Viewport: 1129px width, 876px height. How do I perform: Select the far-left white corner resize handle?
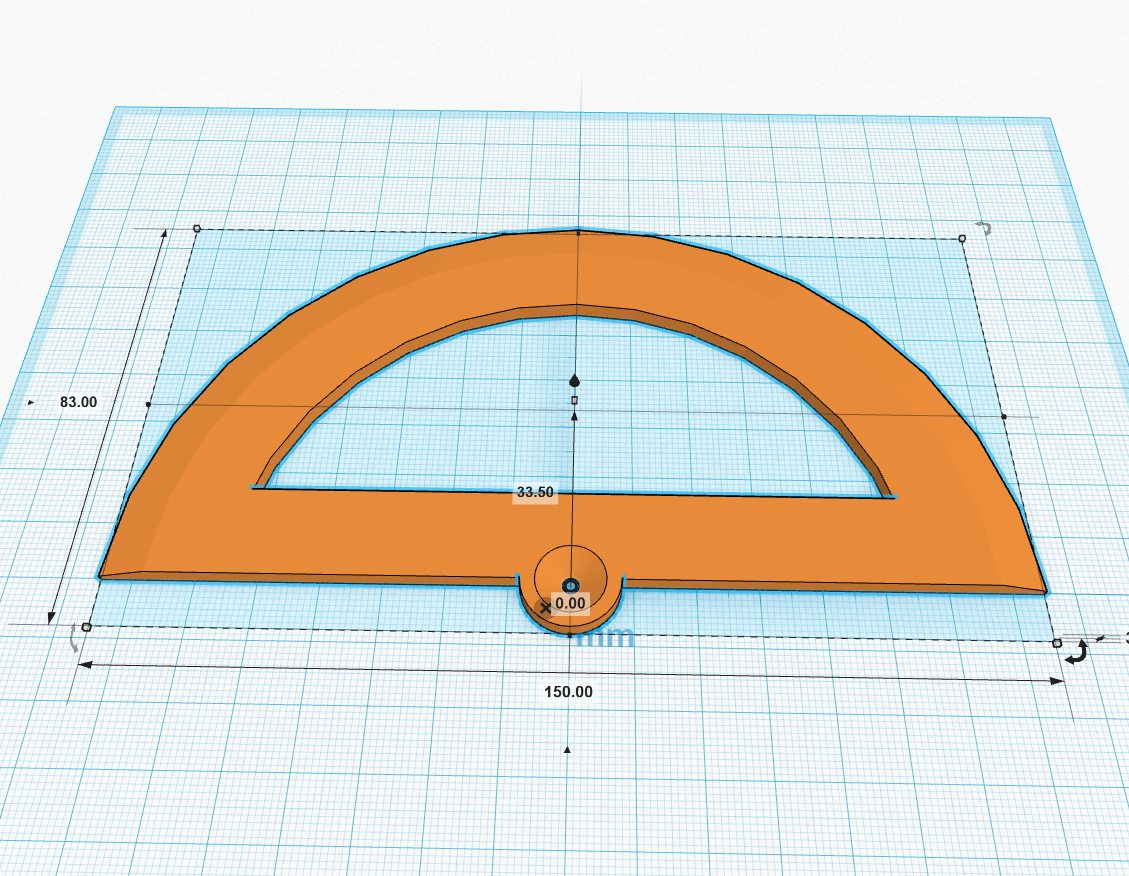[197, 229]
